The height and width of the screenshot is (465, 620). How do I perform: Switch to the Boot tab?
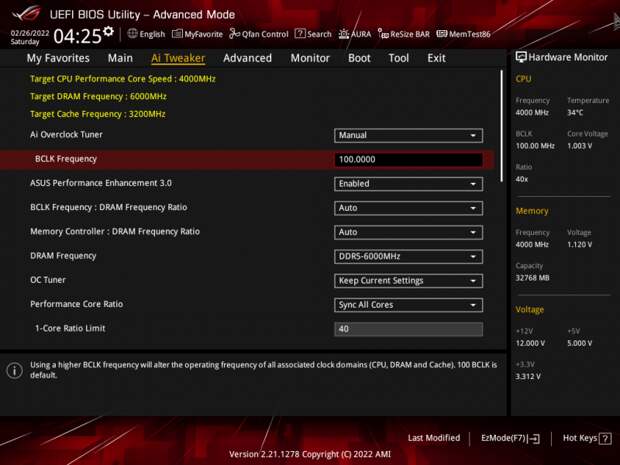click(x=359, y=58)
